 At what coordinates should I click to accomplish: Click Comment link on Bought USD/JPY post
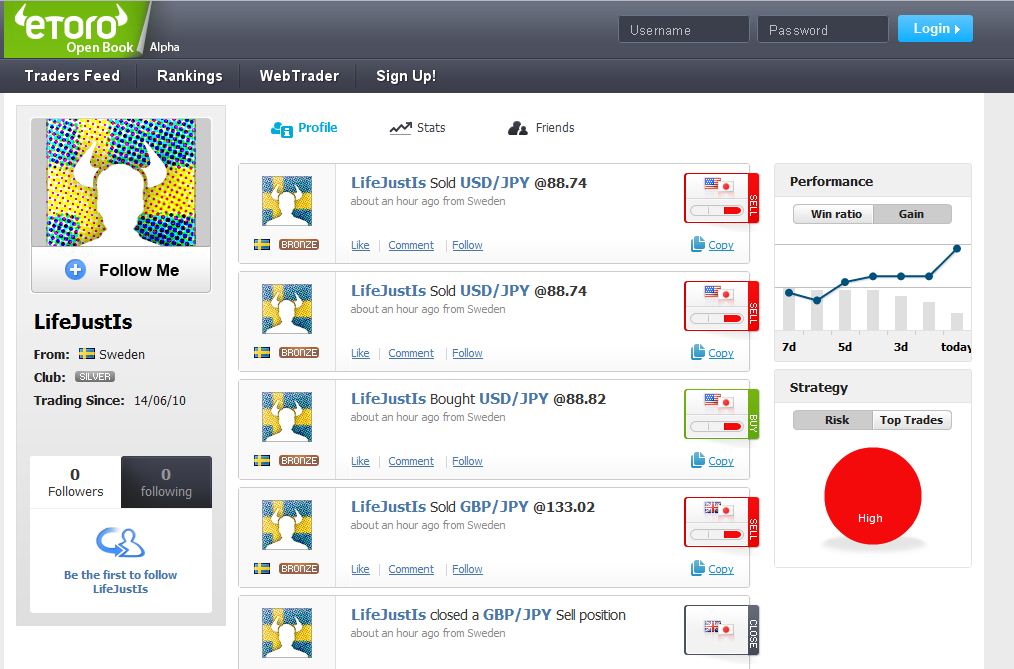click(x=411, y=461)
